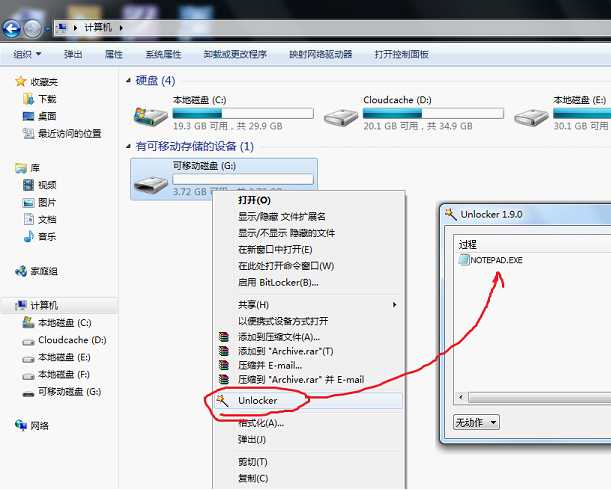Click 卸载或更改程序 in the toolbar
Viewport: 611px width, 490px height.
(x=235, y=54)
